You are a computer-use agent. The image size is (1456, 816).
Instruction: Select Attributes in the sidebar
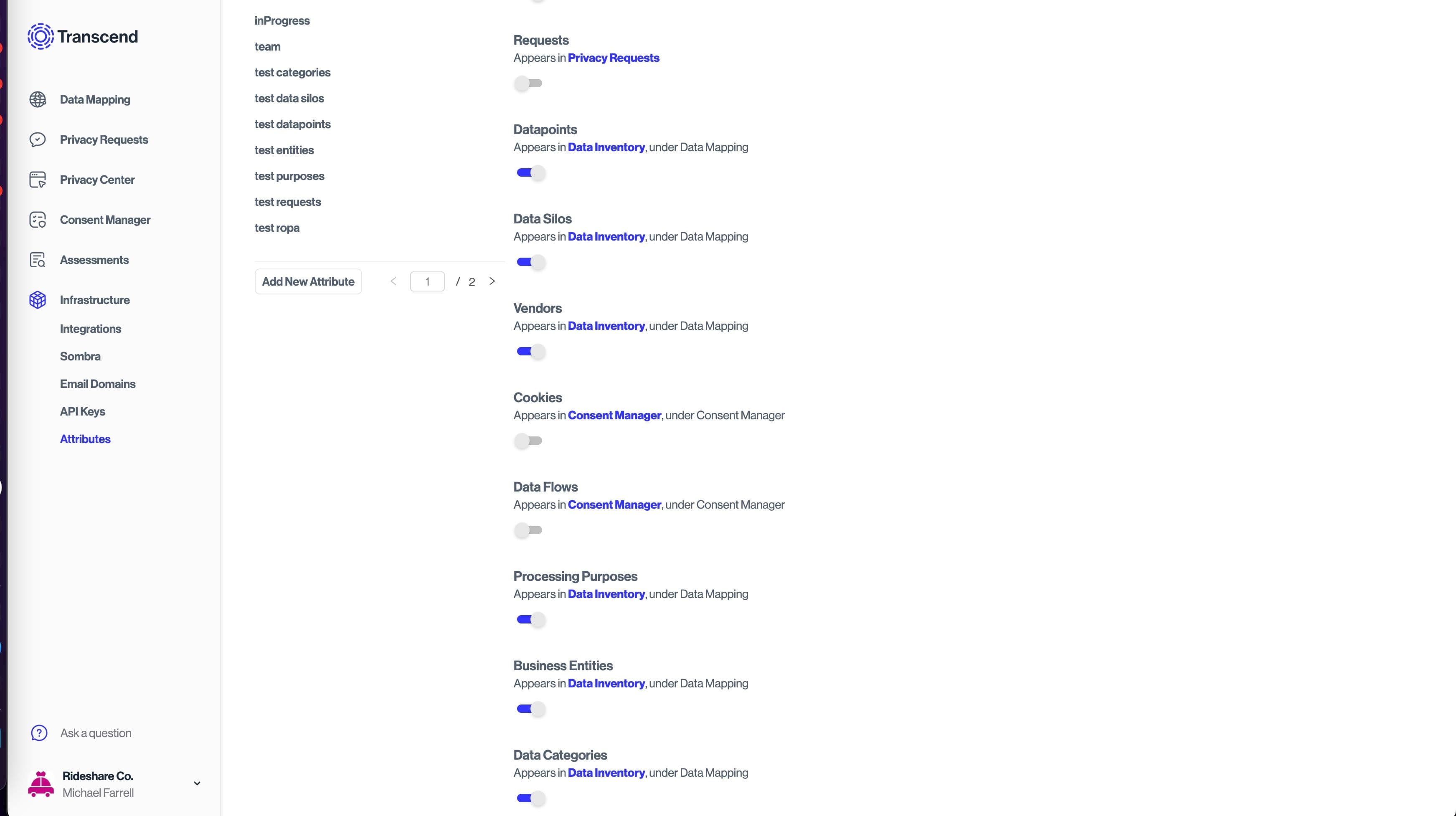click(x=85, y=438)
